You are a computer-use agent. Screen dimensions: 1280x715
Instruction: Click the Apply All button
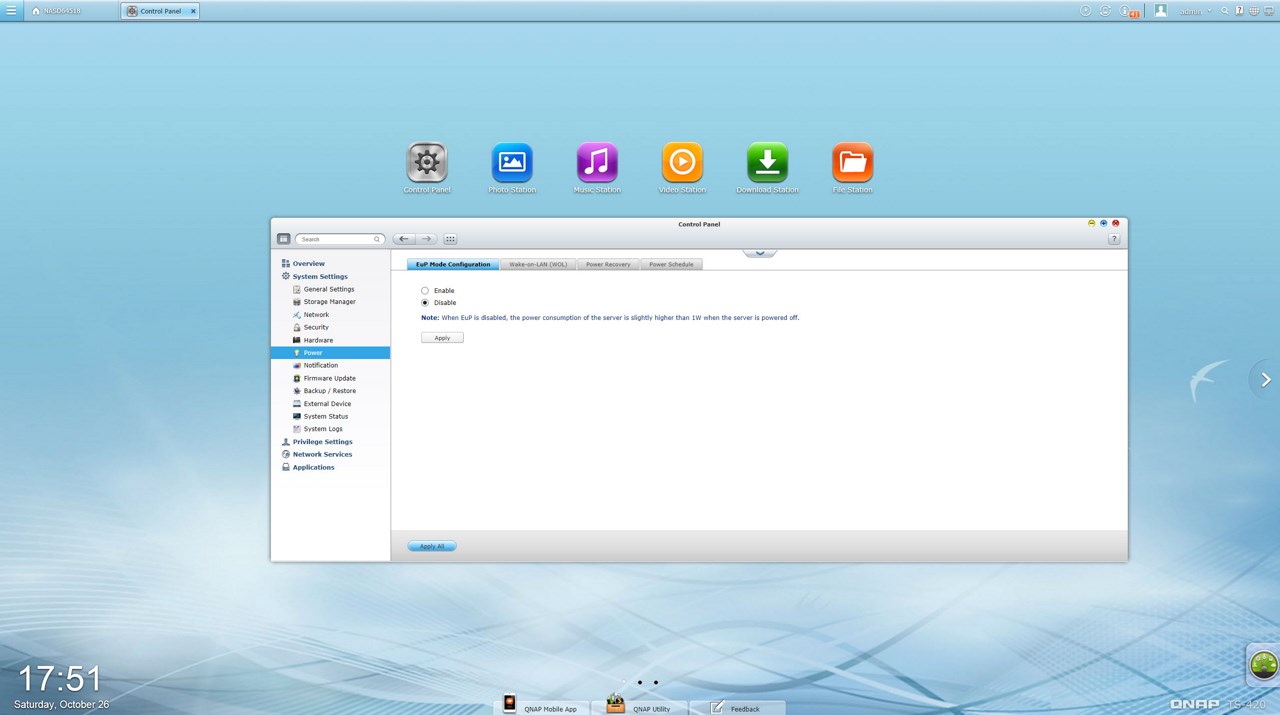432,547
